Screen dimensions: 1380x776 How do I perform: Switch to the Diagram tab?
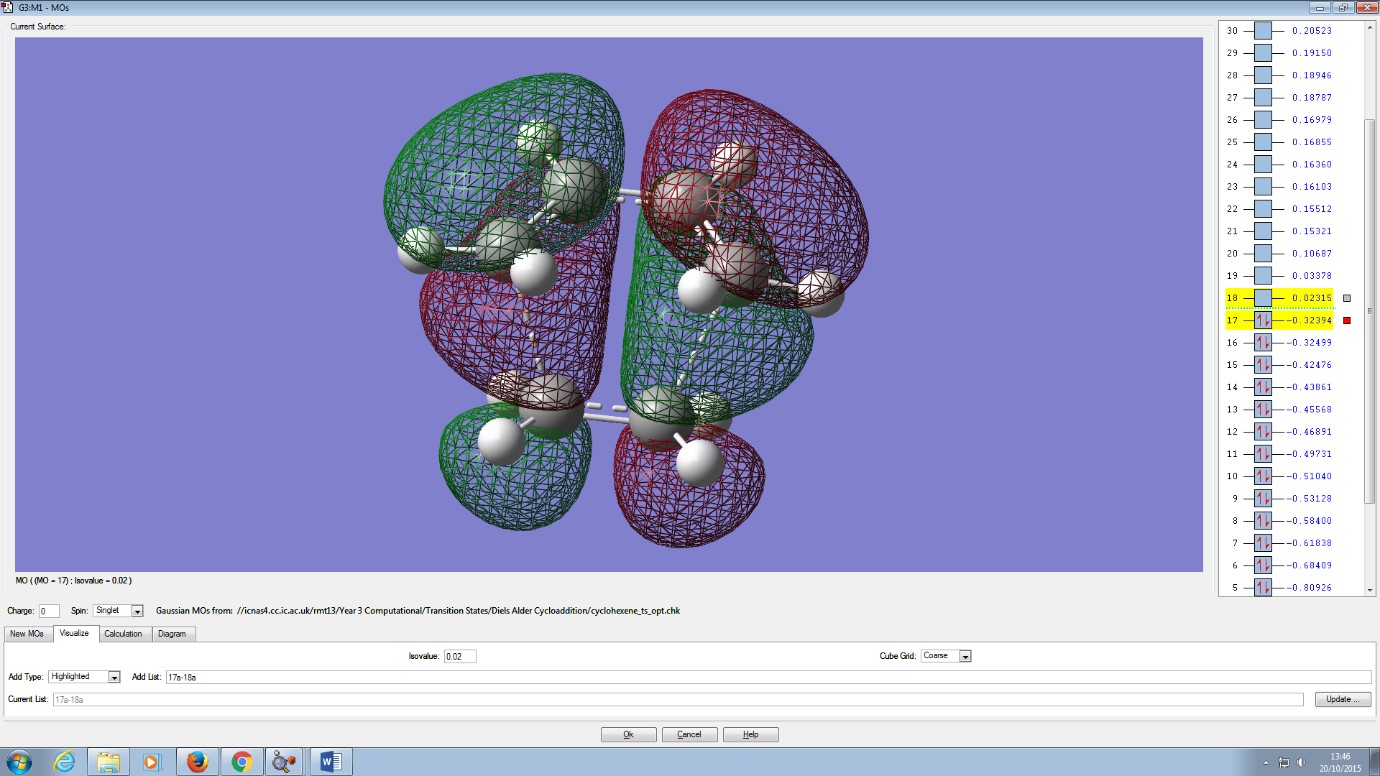coord(172,634)
